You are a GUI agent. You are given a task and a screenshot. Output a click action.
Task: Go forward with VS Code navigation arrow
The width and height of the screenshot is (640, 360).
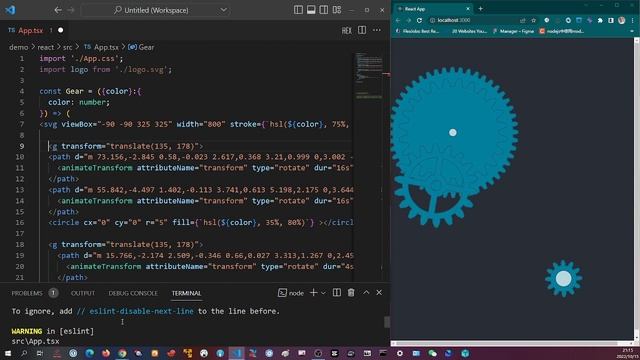[x=71, y=10]
